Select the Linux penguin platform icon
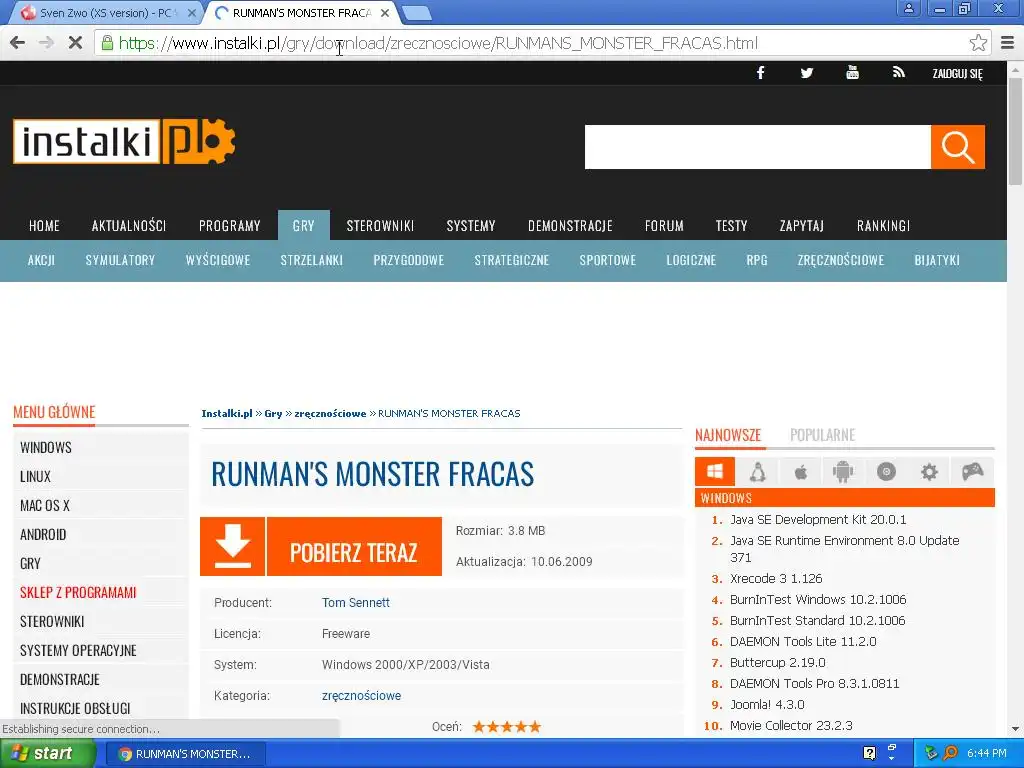 click(758, 472)
